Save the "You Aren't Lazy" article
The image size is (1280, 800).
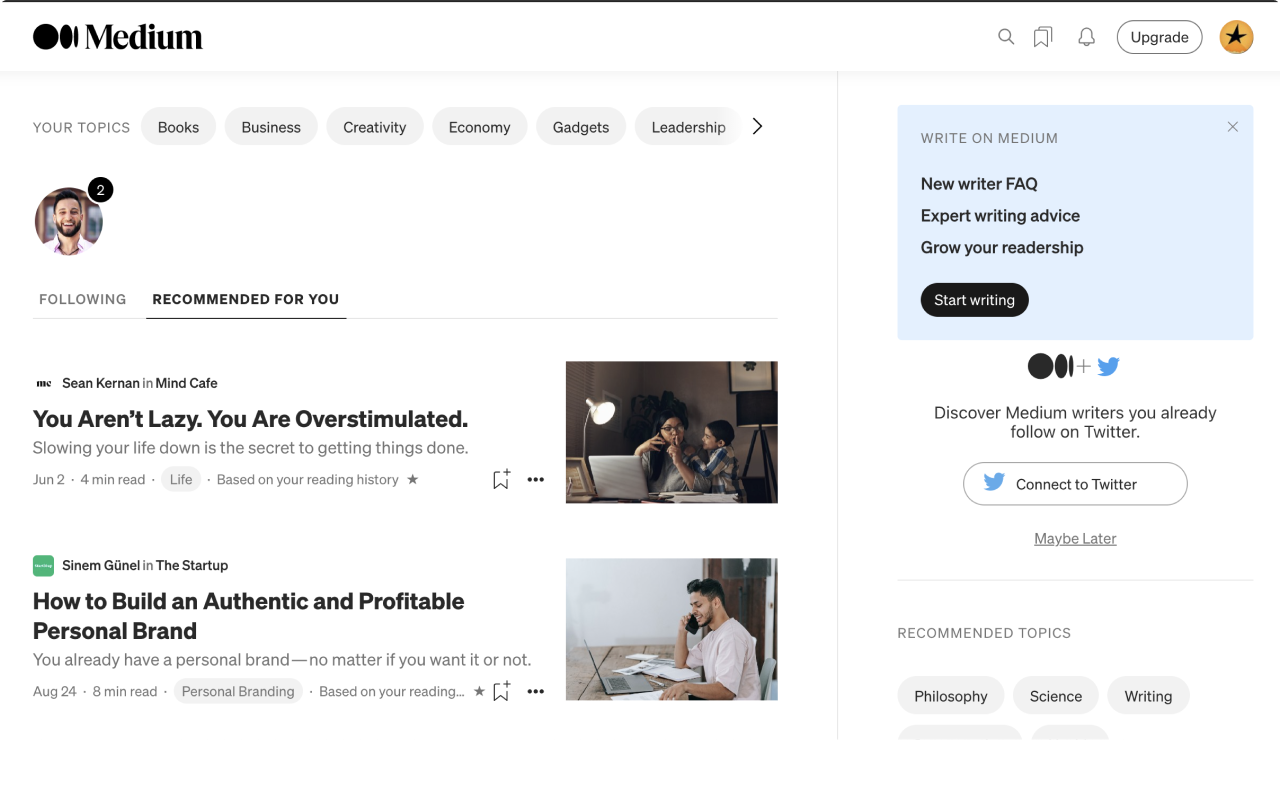(501, 479)
